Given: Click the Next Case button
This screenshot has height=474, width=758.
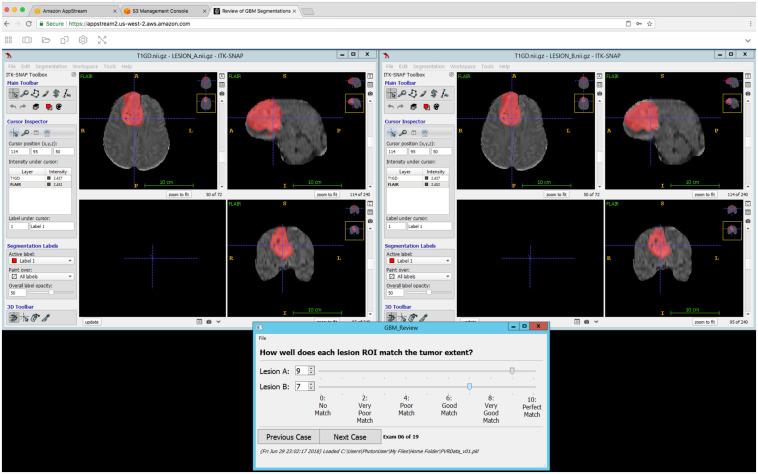Looking at the screenshot, I should 350,436.
